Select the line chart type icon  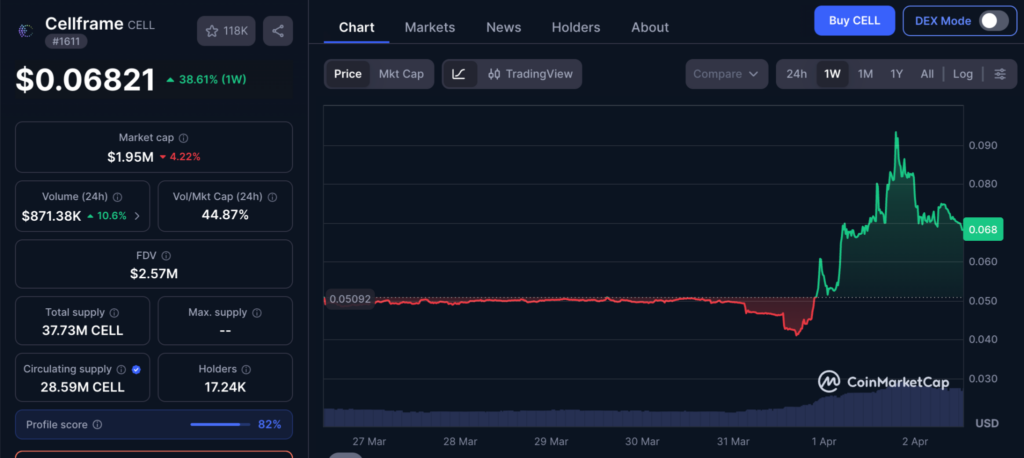tap(459, 74)
